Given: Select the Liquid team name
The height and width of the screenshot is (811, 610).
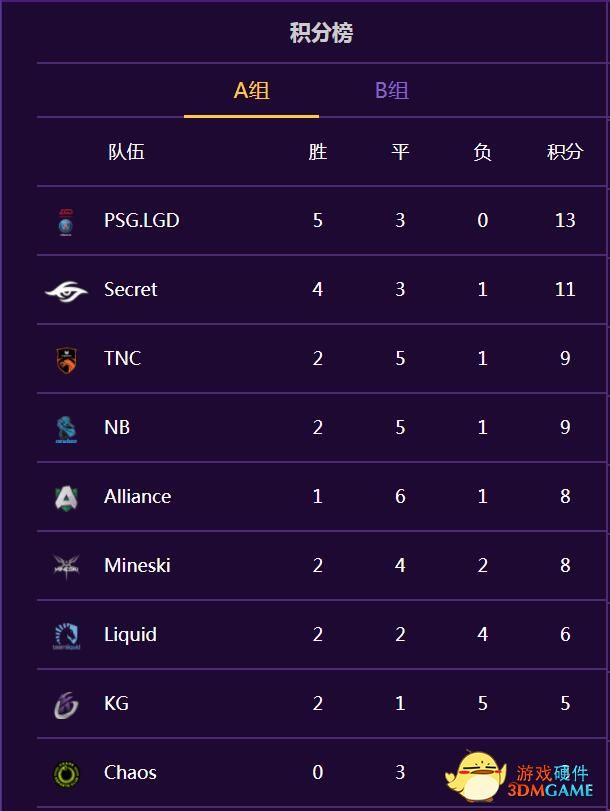Looking at the screenshot, I should 130,635.
